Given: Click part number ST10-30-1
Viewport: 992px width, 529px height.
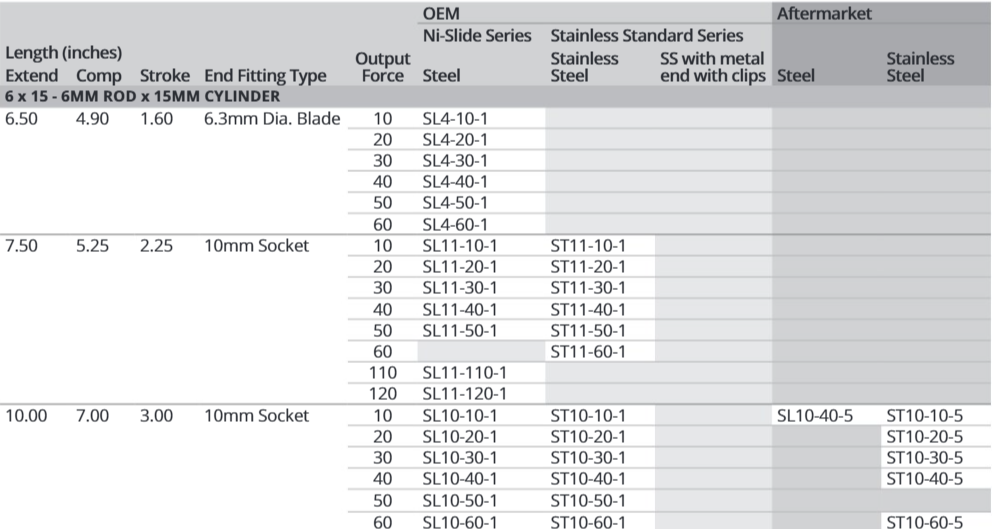Looking at the screenshot, I should tap(587, 458).
